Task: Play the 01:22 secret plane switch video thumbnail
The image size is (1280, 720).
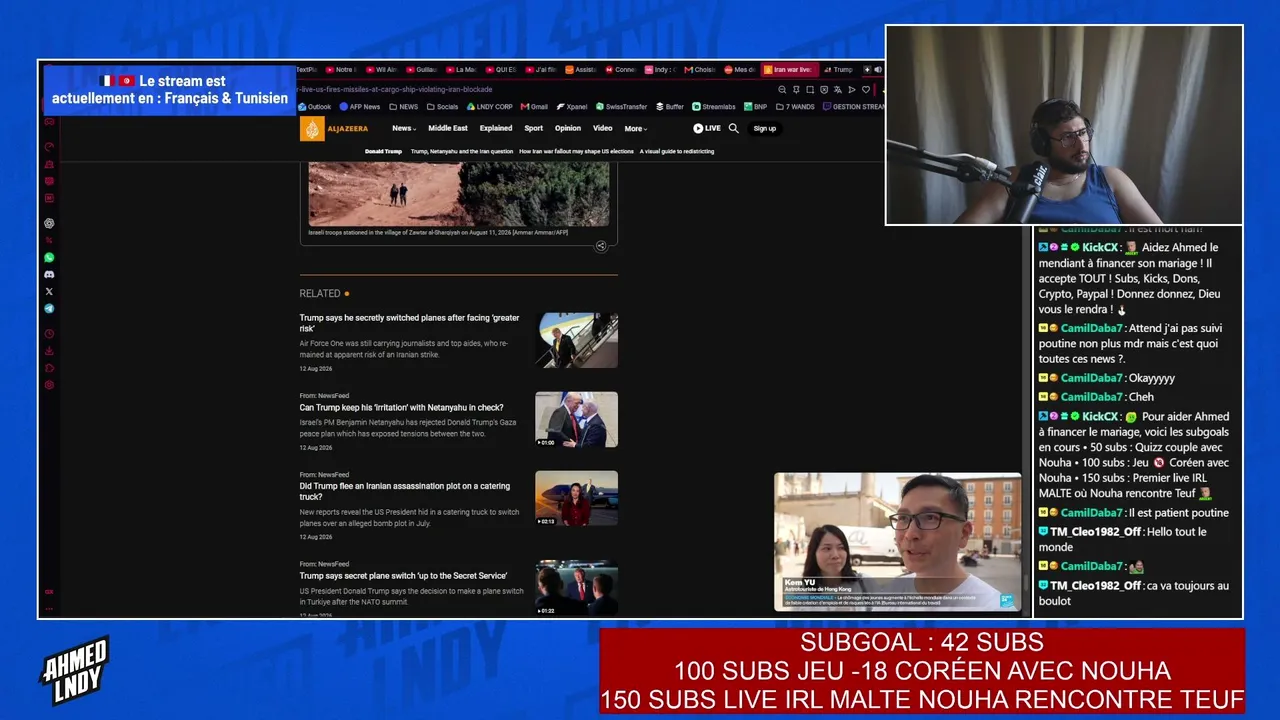Action: [576, 587]
